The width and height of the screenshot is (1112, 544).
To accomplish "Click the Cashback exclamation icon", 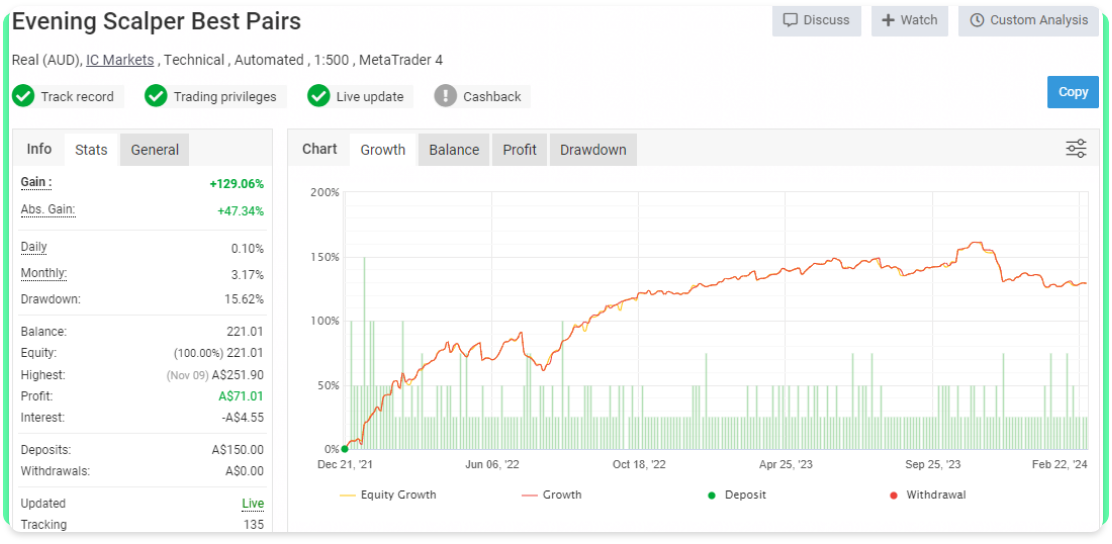I will click(x=446, y=96).
